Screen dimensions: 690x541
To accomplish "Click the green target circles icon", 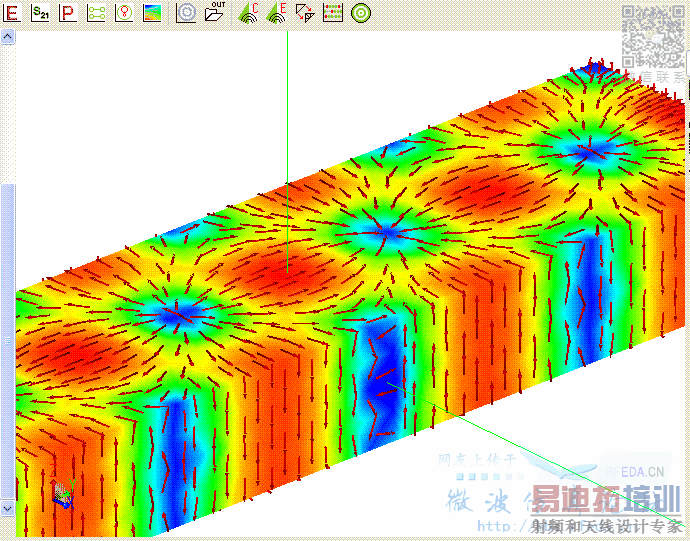I will pos(361,13).
